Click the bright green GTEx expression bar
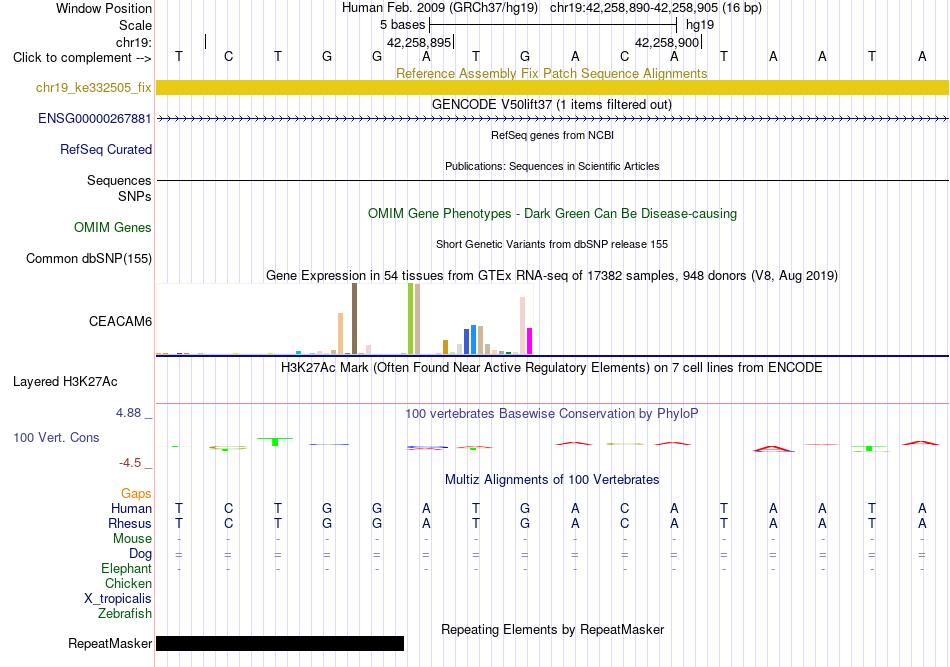This screenshot has height=667, width=950. (x=411, y=319)
